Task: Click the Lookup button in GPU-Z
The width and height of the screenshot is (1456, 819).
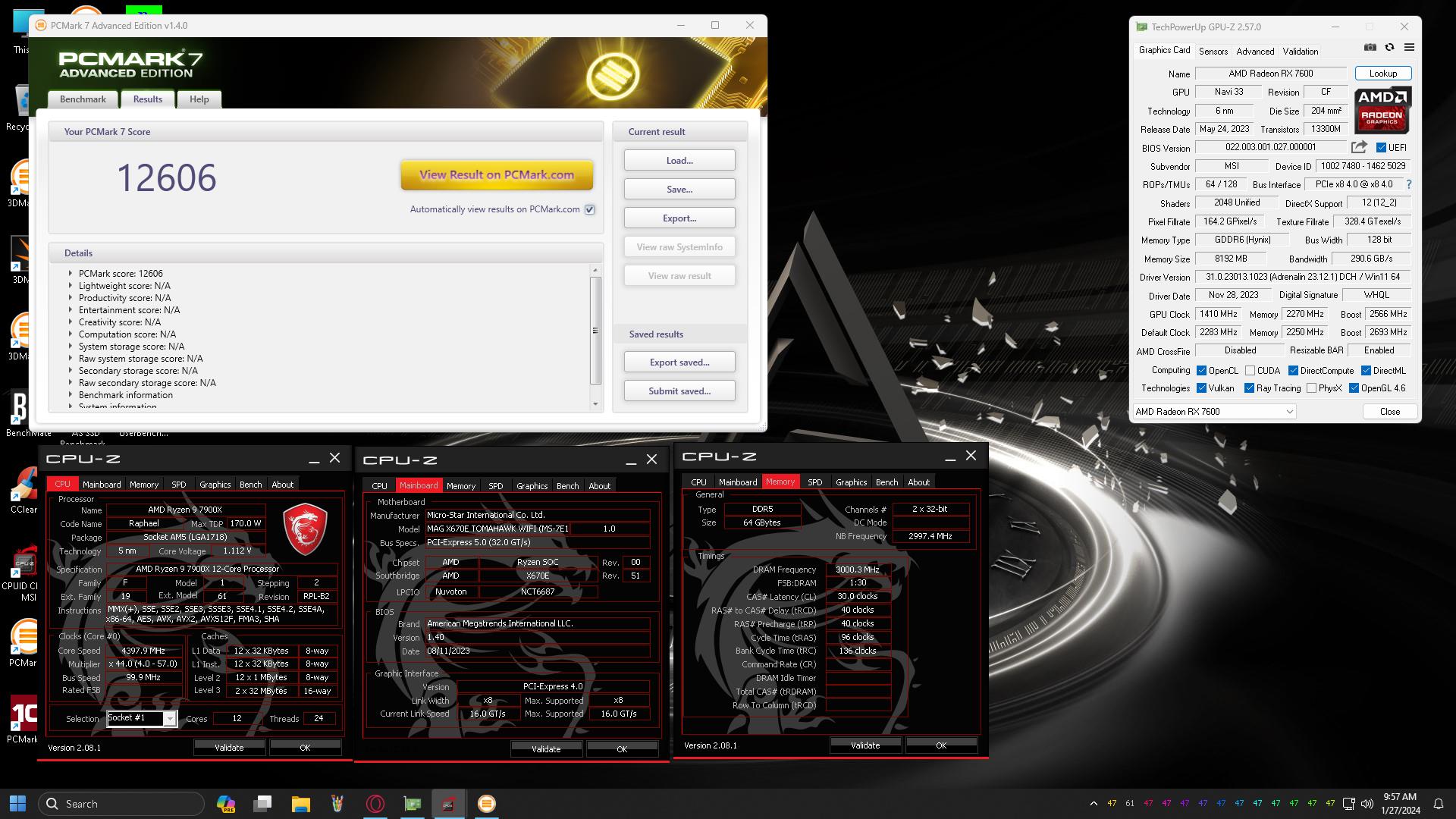Action: tap(1382, 74)
